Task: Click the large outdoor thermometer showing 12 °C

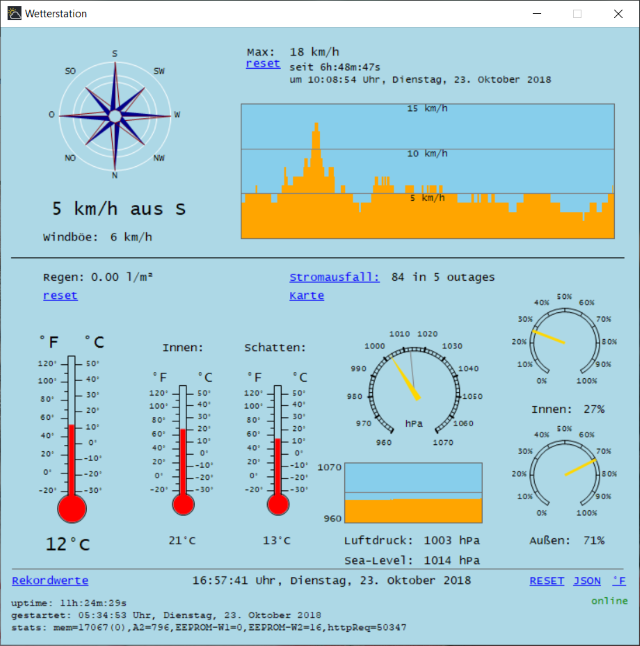Action: (72, 440)
